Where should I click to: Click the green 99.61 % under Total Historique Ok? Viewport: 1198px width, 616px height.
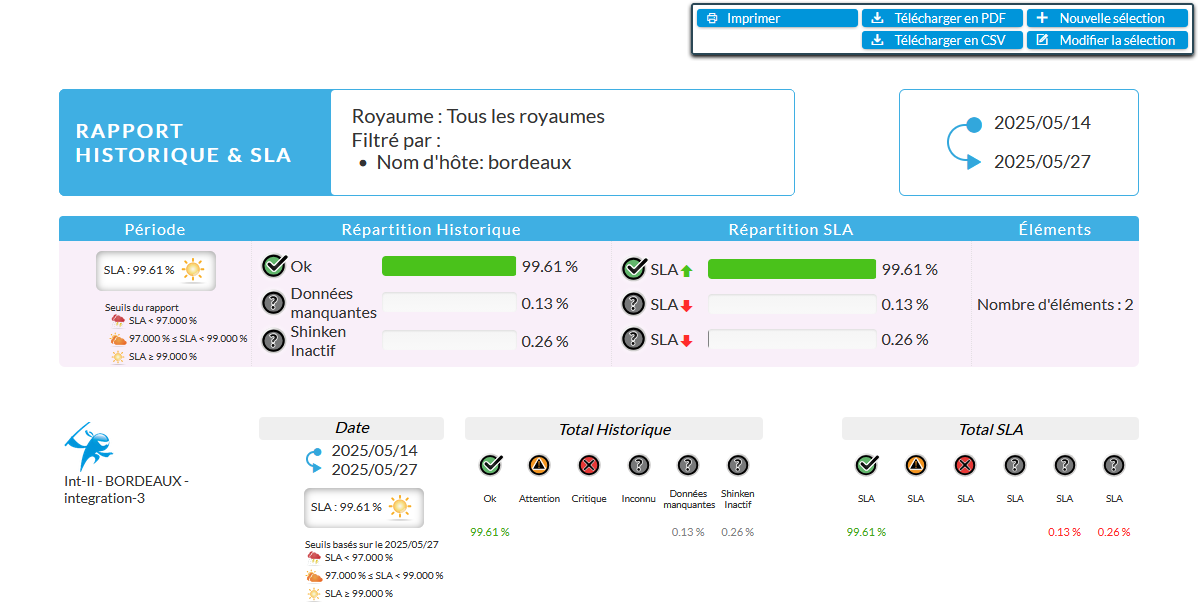(x=490, y=532)
